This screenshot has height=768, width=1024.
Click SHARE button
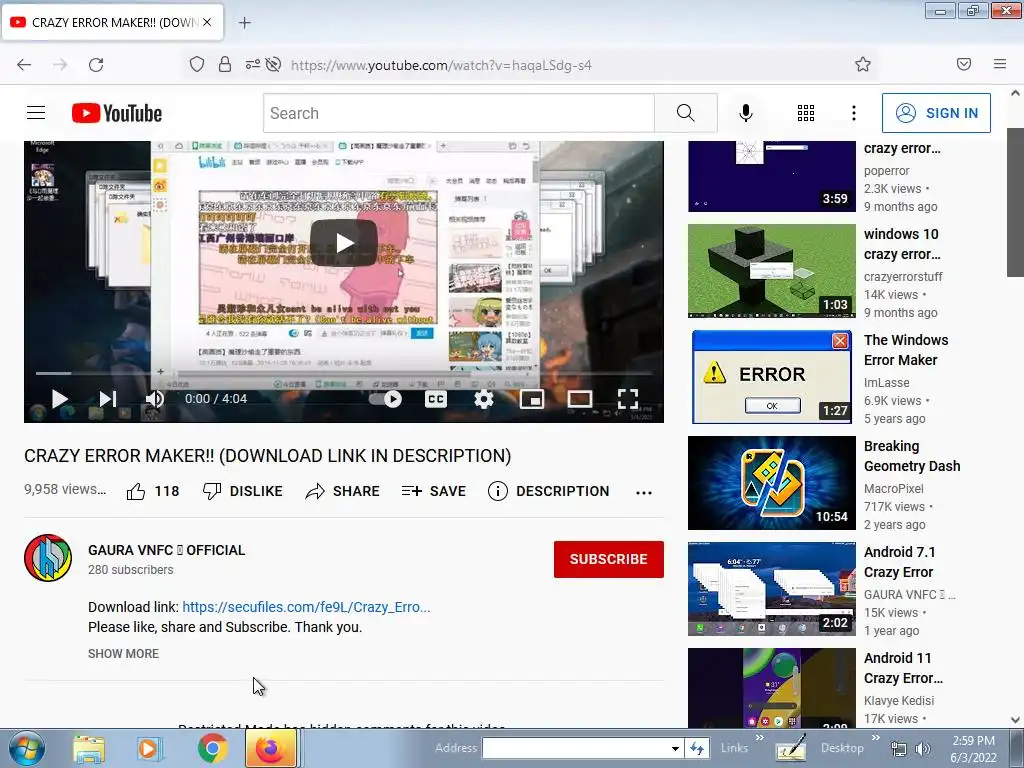tap(342, 491)
